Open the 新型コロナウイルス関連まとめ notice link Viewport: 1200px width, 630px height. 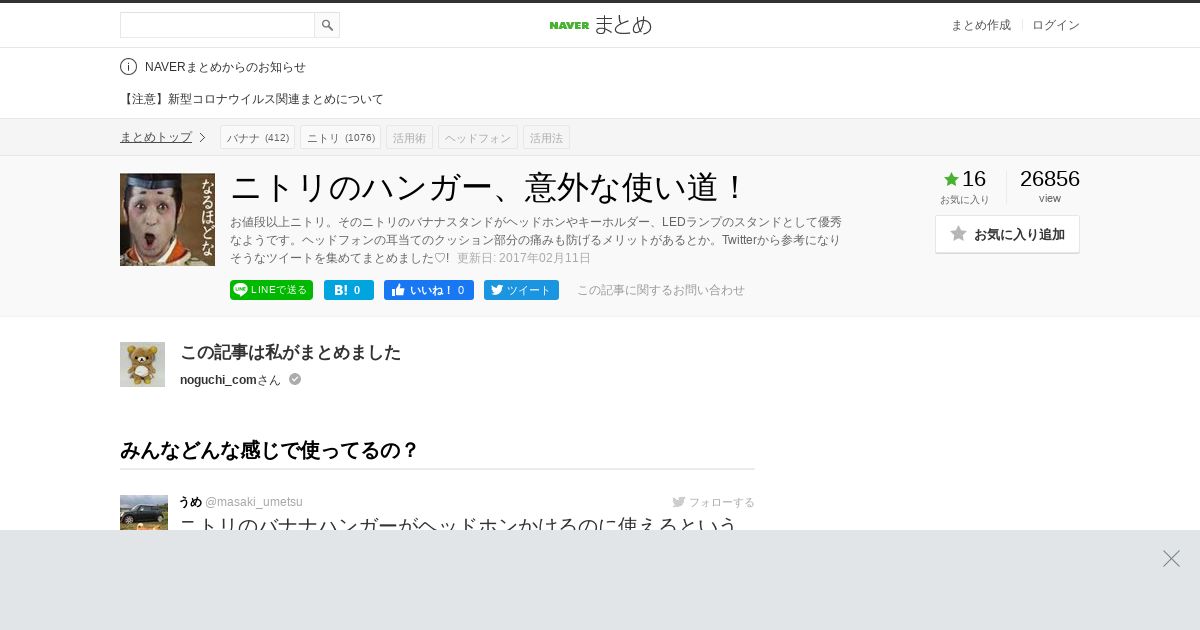(251, 99)
